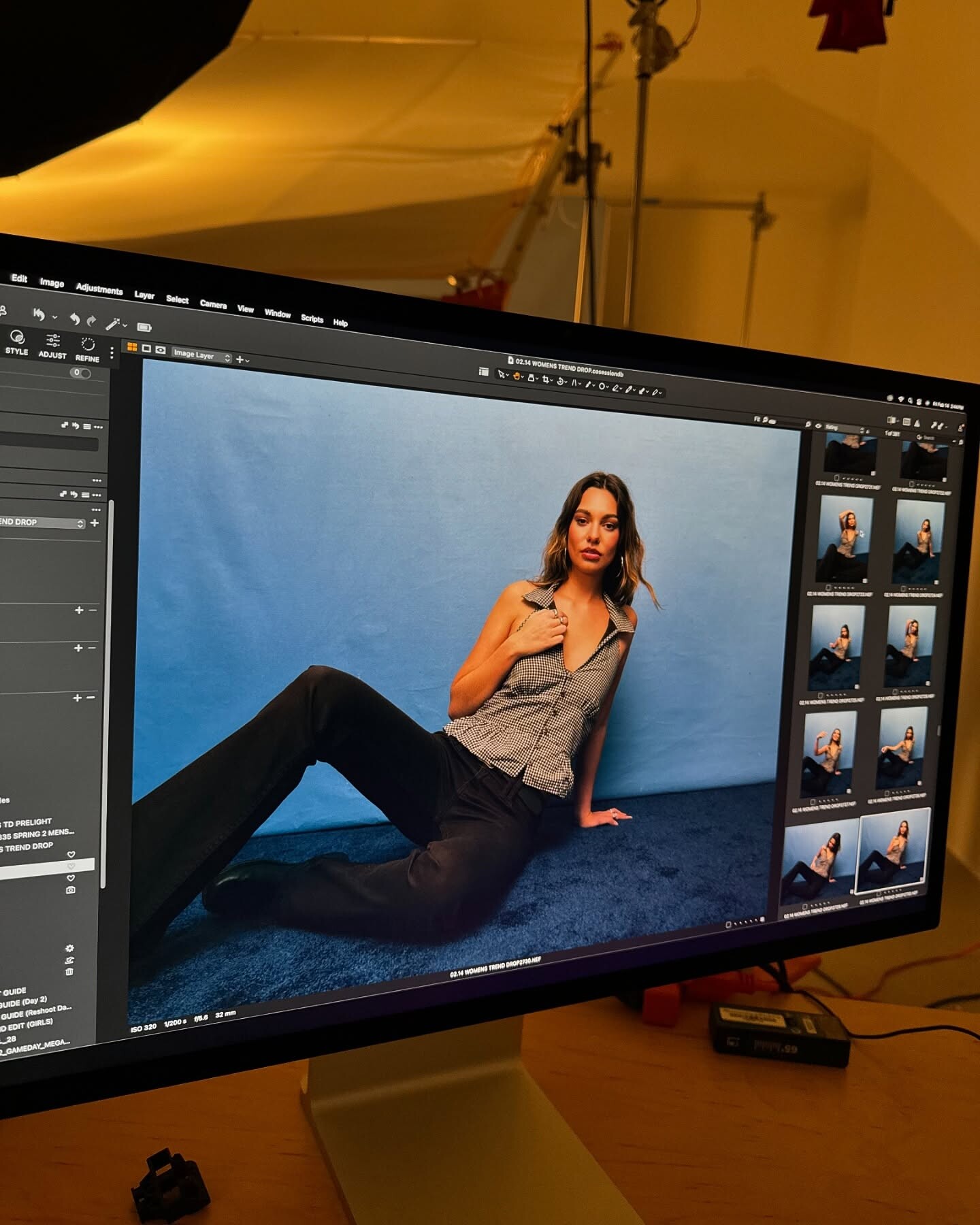
Task: Toggle the switch below the REFINE tab
Action: point(80,373)
